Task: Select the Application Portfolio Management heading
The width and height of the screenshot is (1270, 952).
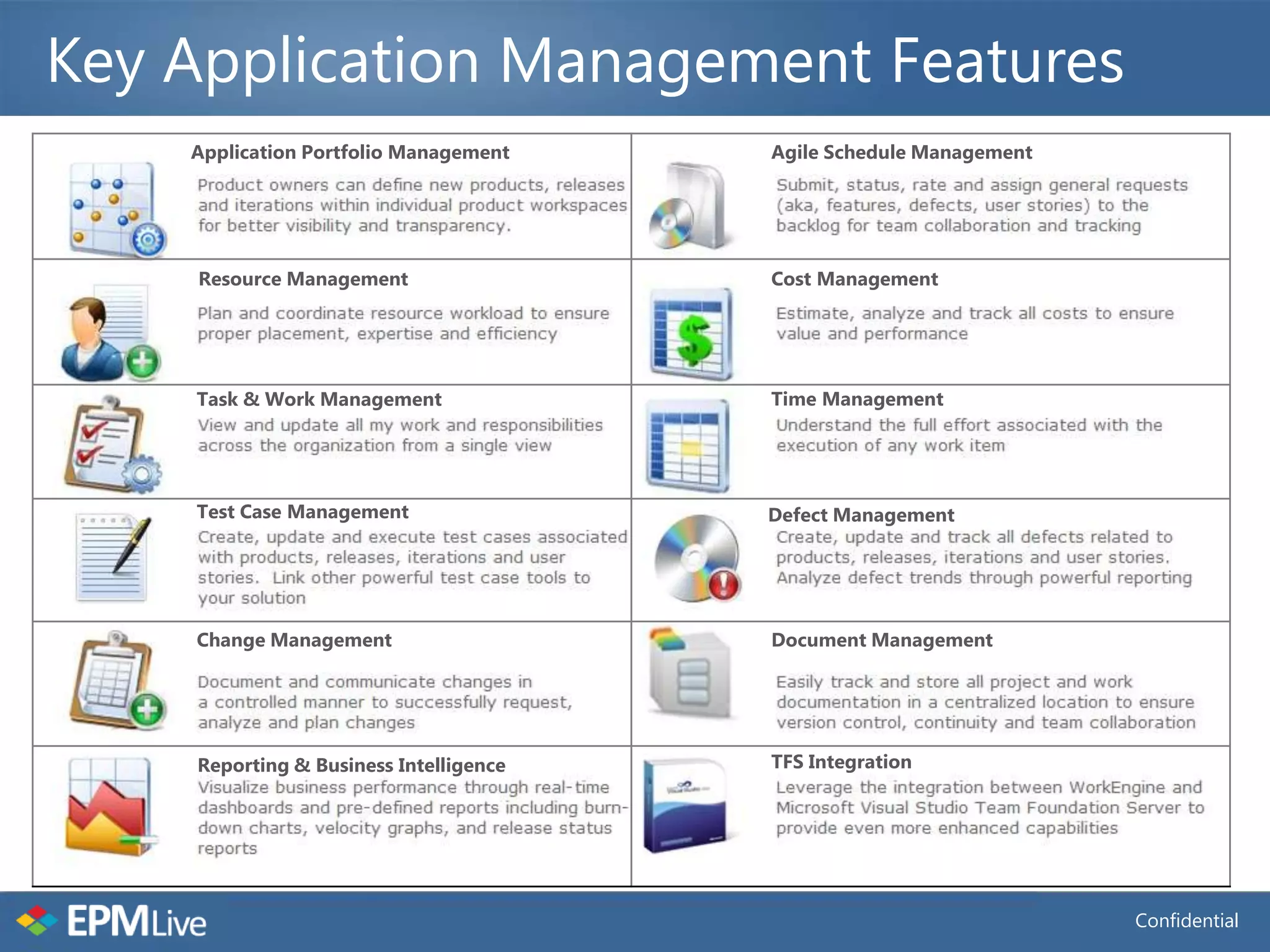Action: pos(350,152)
